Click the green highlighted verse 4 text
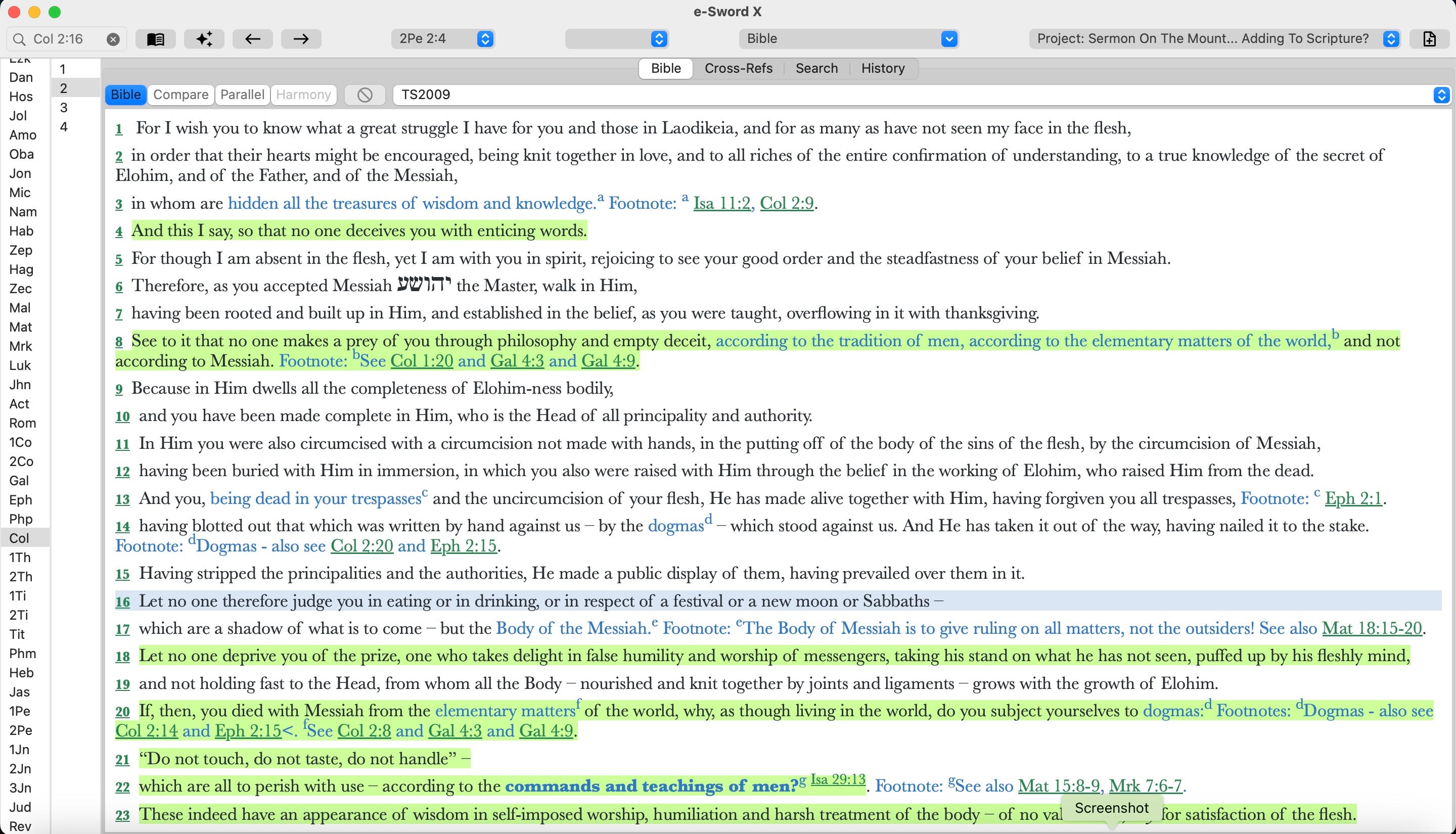 pos(358,231)
